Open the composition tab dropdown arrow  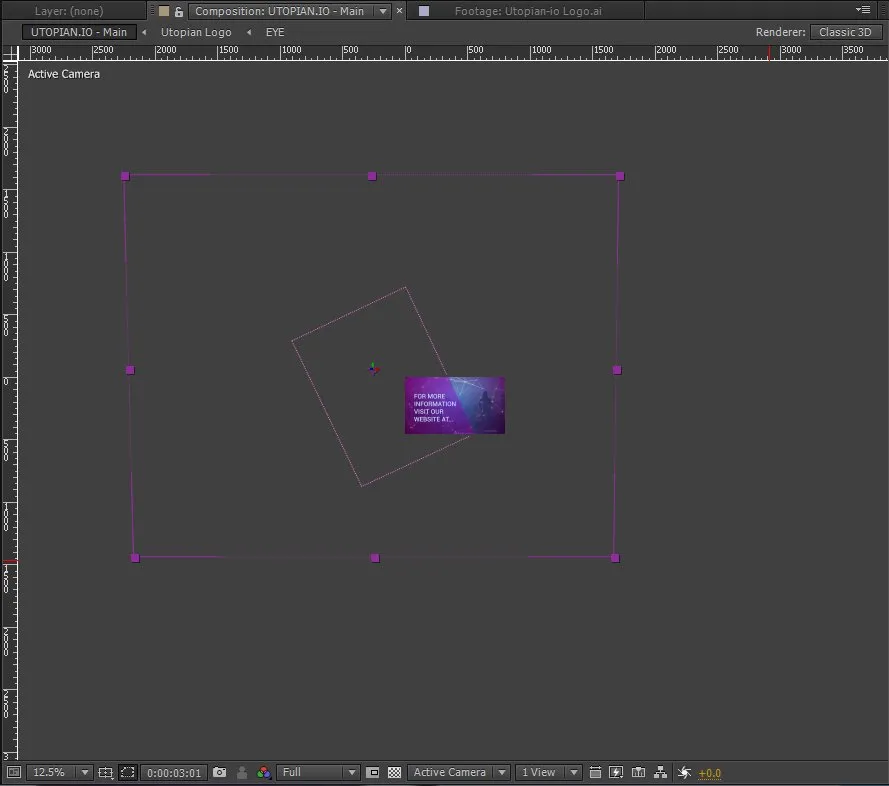click(x=383, y=11)
